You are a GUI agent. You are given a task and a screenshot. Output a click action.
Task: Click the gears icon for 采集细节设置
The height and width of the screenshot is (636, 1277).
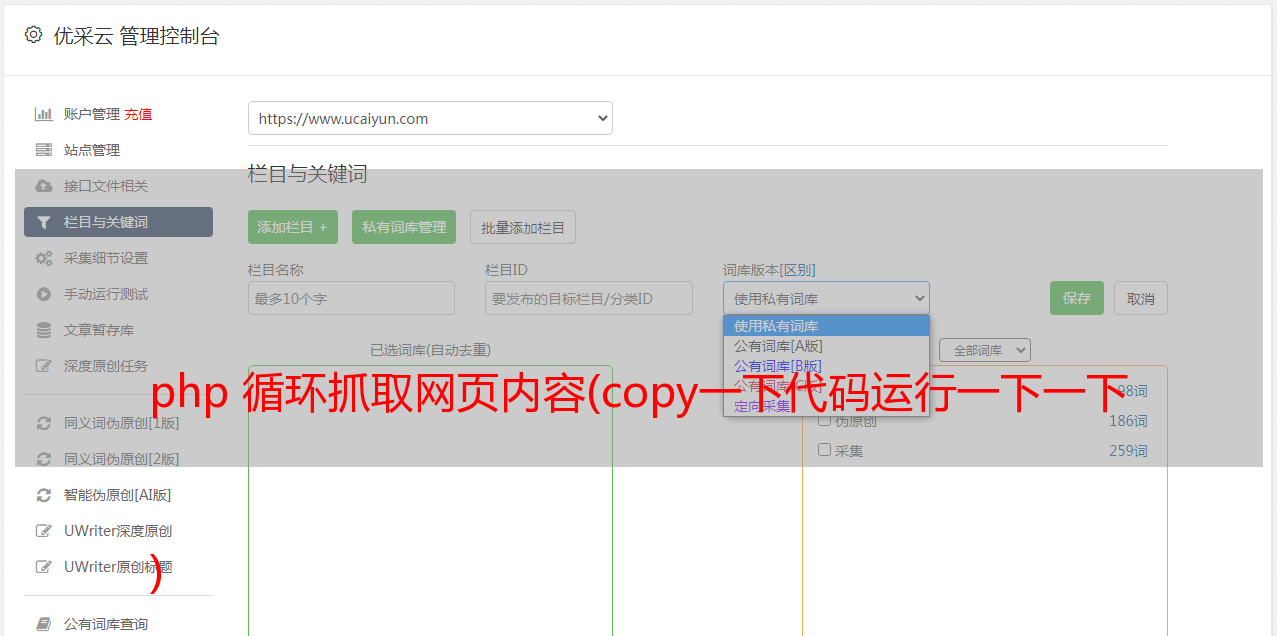(x=44, y=258)
